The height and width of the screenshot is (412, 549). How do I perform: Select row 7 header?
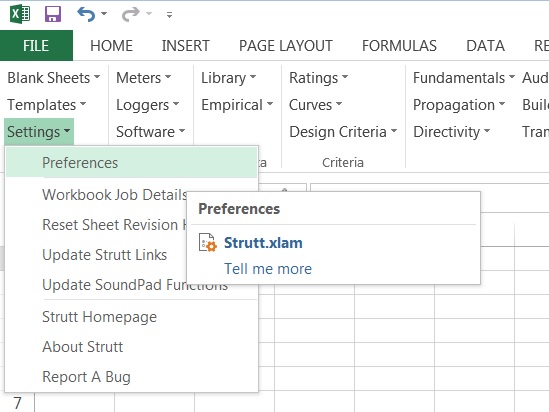tap(17, 403)
